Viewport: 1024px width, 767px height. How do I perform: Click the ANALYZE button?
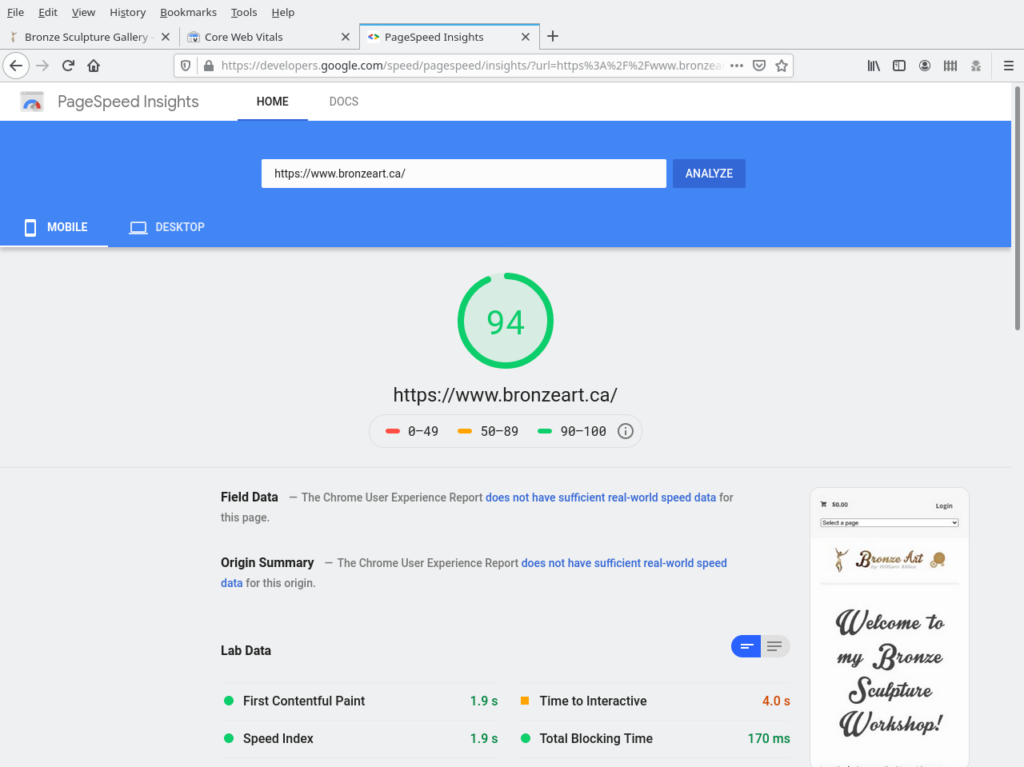pyautogui.click(x=709, y=174)
